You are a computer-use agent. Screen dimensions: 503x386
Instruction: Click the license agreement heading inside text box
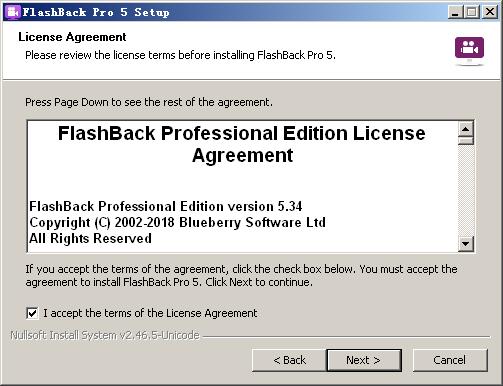point(242,144)
